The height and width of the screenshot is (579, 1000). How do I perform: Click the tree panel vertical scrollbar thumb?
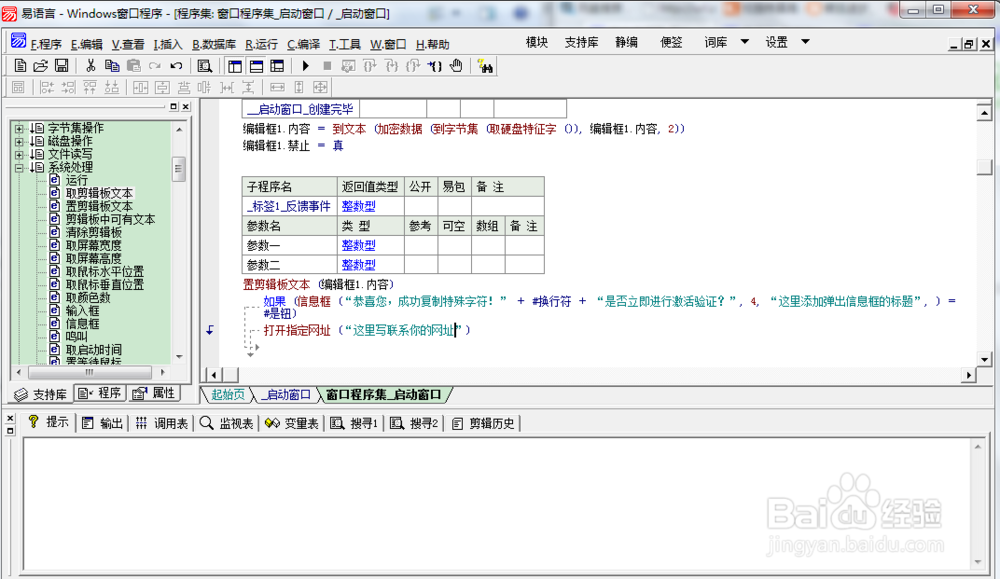[179, 169]
